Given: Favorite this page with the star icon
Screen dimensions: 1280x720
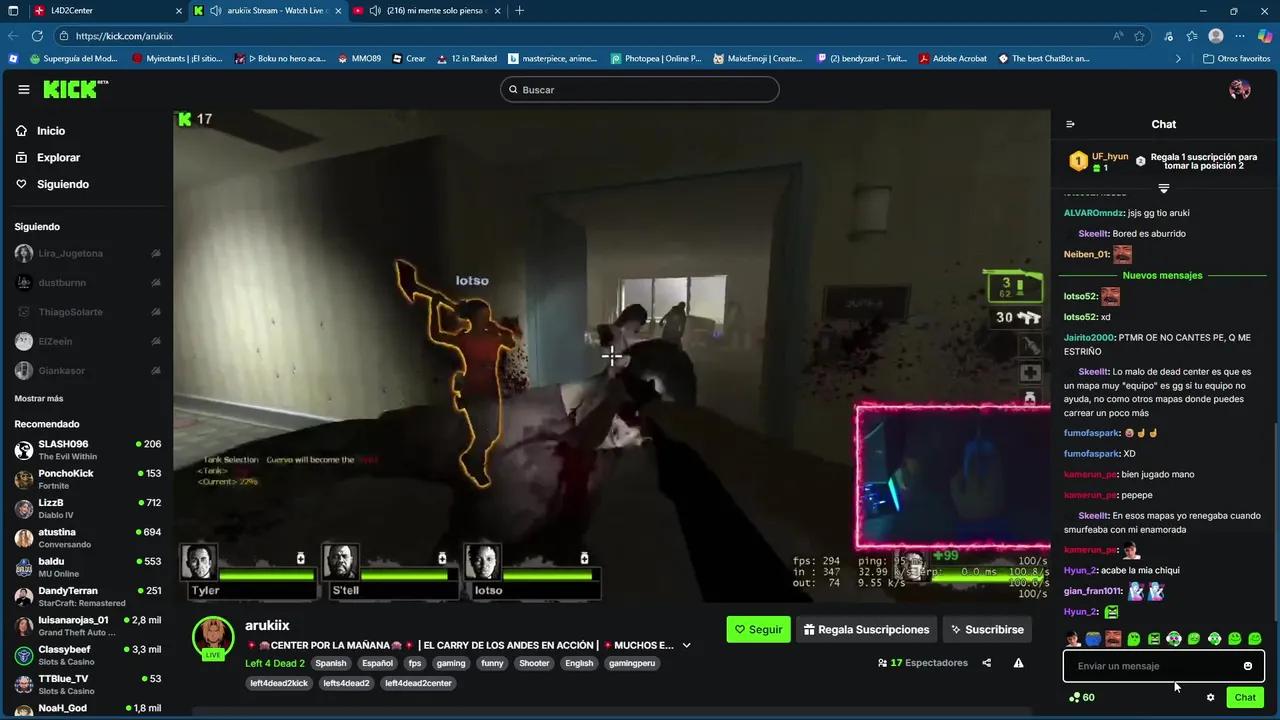Looking at the screenshot, I should 1139,36.
